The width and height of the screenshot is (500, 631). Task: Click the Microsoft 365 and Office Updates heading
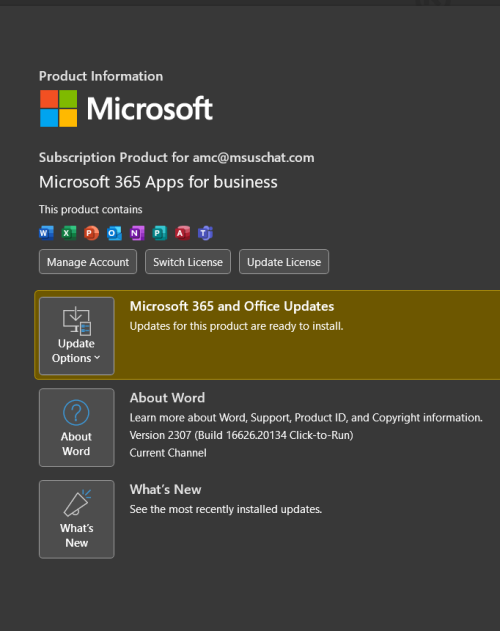232,306
